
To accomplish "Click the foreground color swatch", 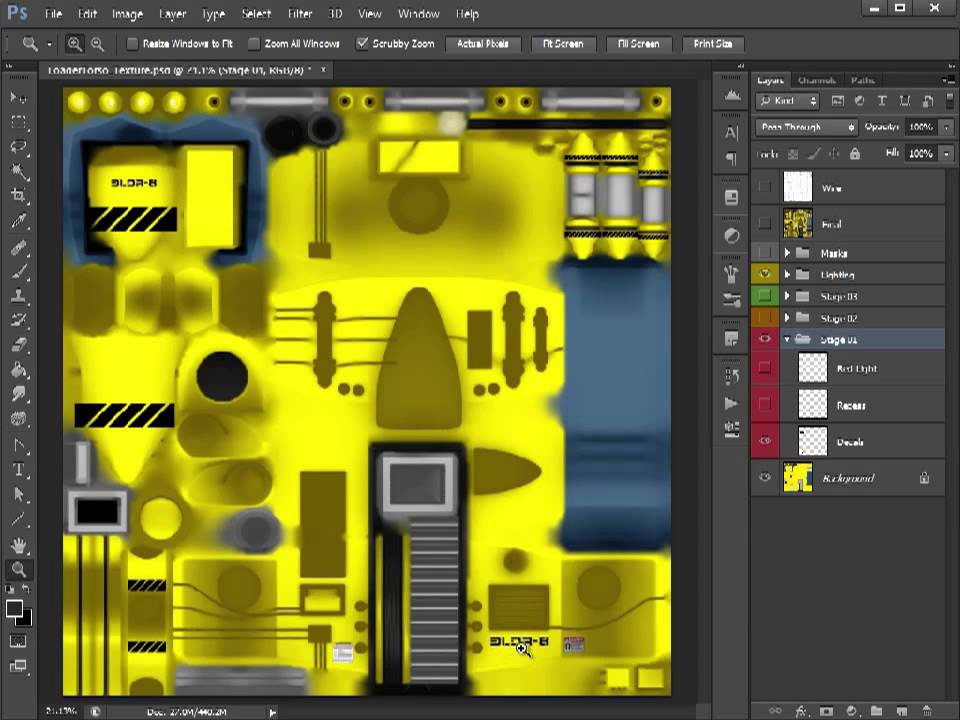I will click(14, 609).
